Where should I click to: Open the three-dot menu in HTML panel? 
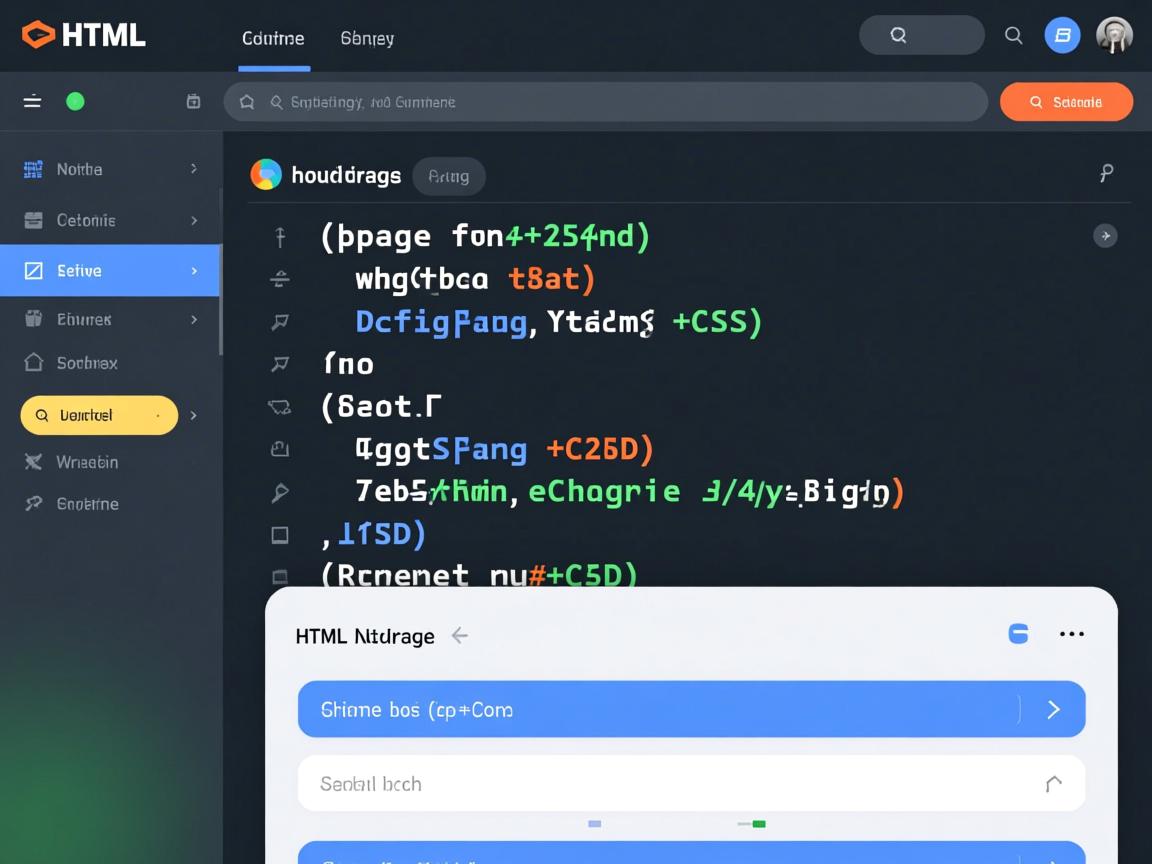[1071, 634]
